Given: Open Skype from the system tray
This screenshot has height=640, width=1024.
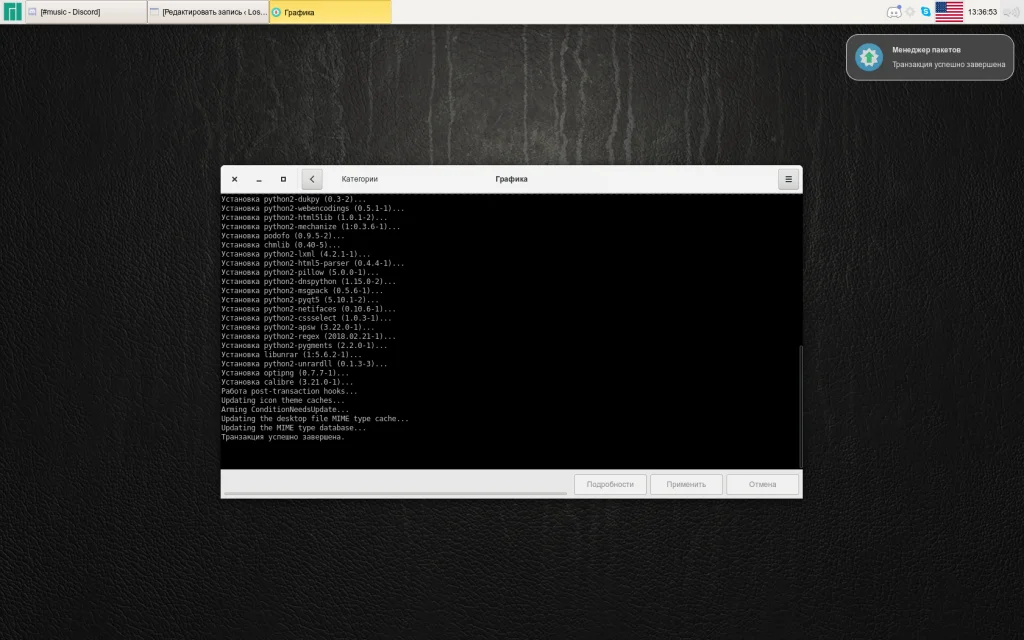Looking at the screenshot, I should pyautogui.click(x=925, y=12).
